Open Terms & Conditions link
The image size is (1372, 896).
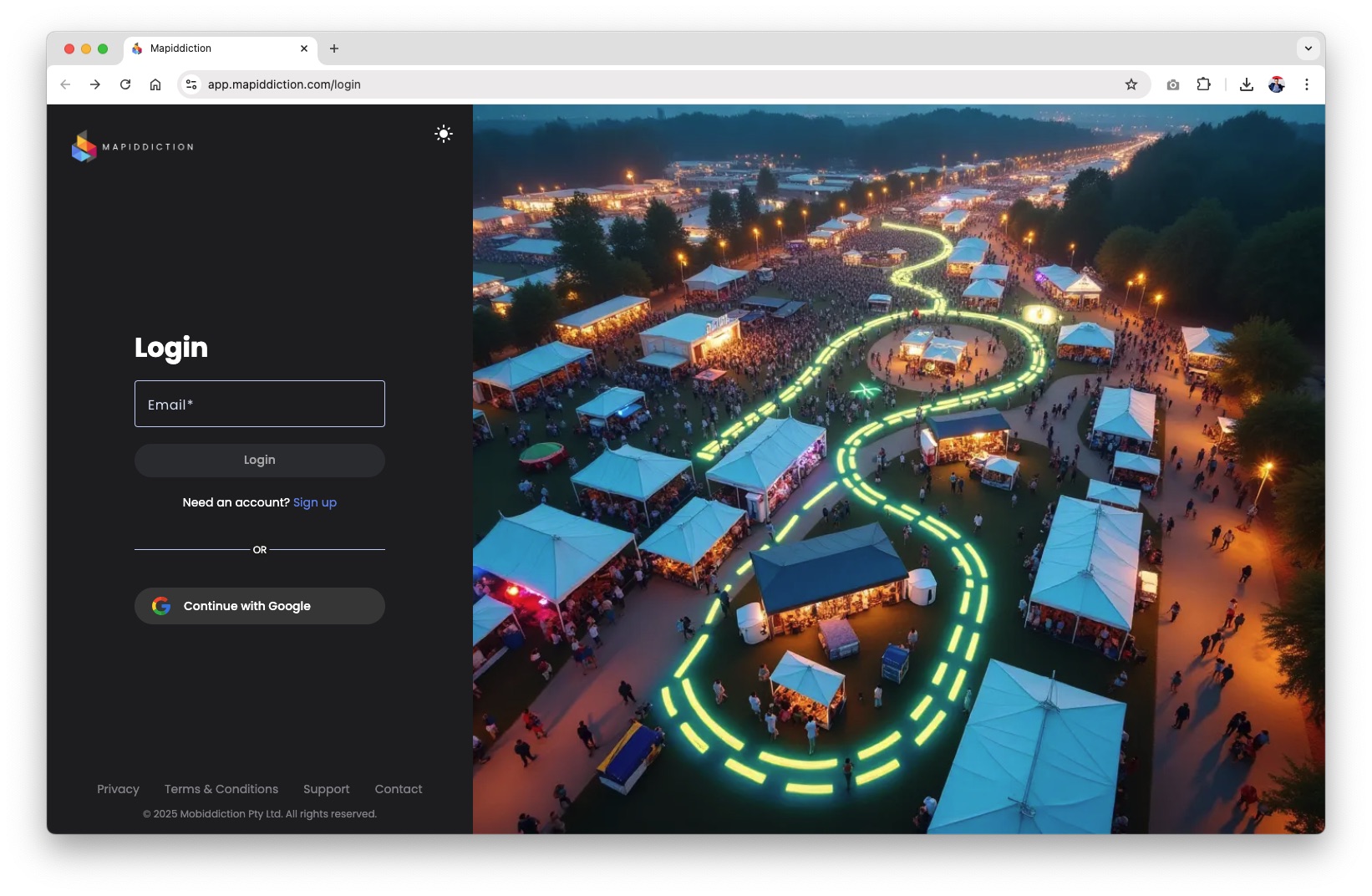tap(221, 789)
